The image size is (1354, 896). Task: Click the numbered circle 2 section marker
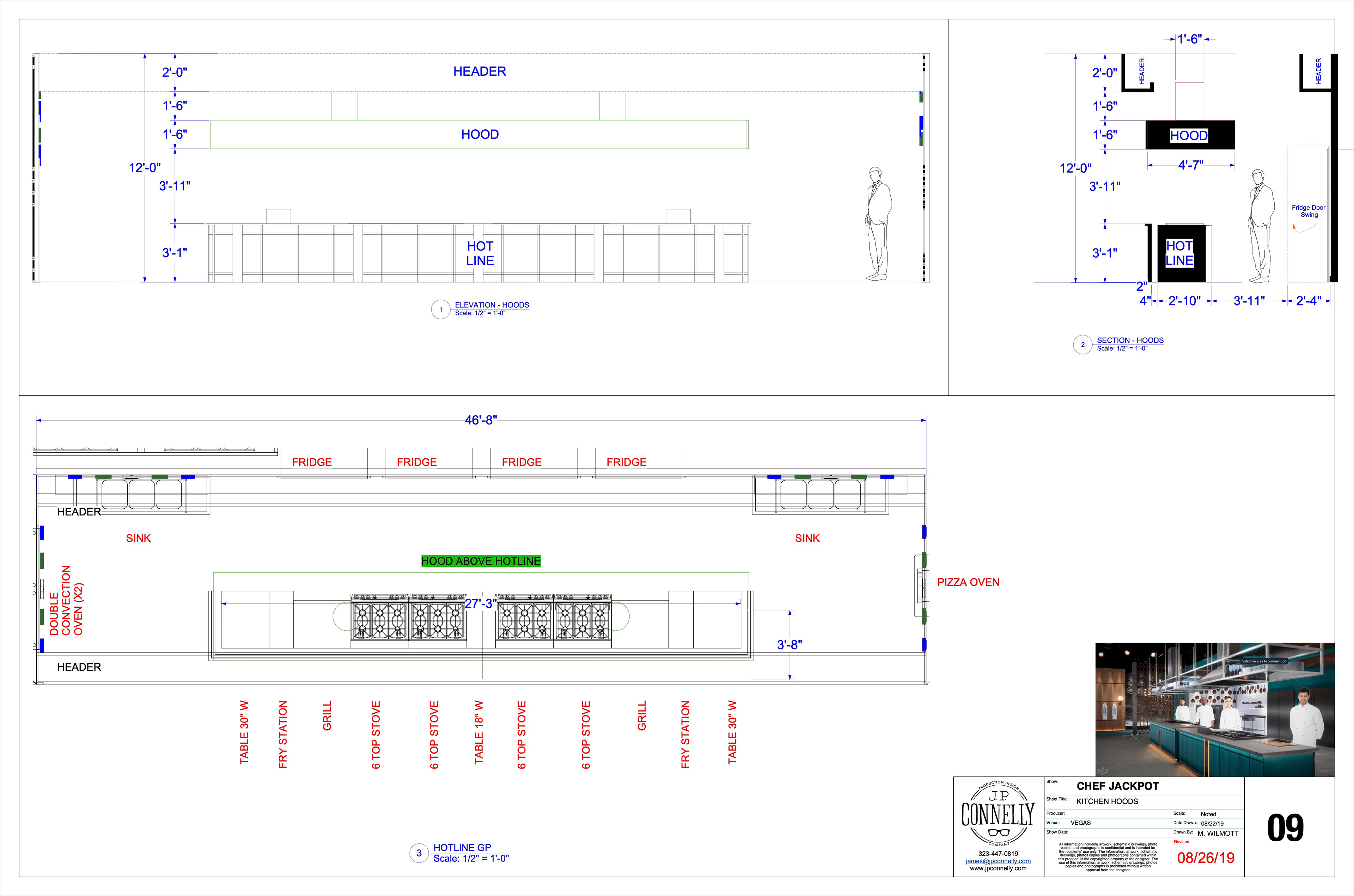point(1082,345)
